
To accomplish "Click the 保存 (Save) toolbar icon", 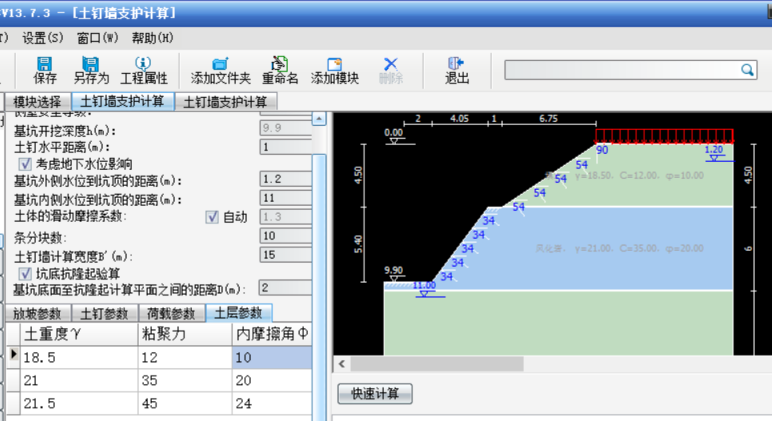I will 45,64.
